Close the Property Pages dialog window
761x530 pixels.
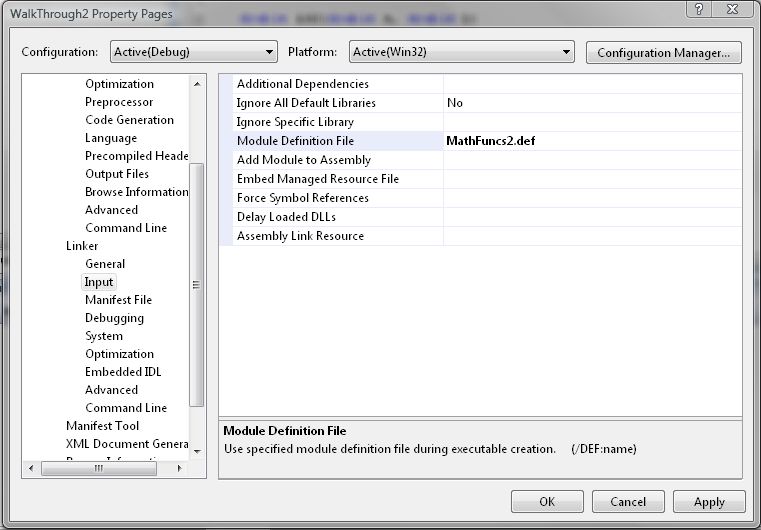tap(733, 9)
